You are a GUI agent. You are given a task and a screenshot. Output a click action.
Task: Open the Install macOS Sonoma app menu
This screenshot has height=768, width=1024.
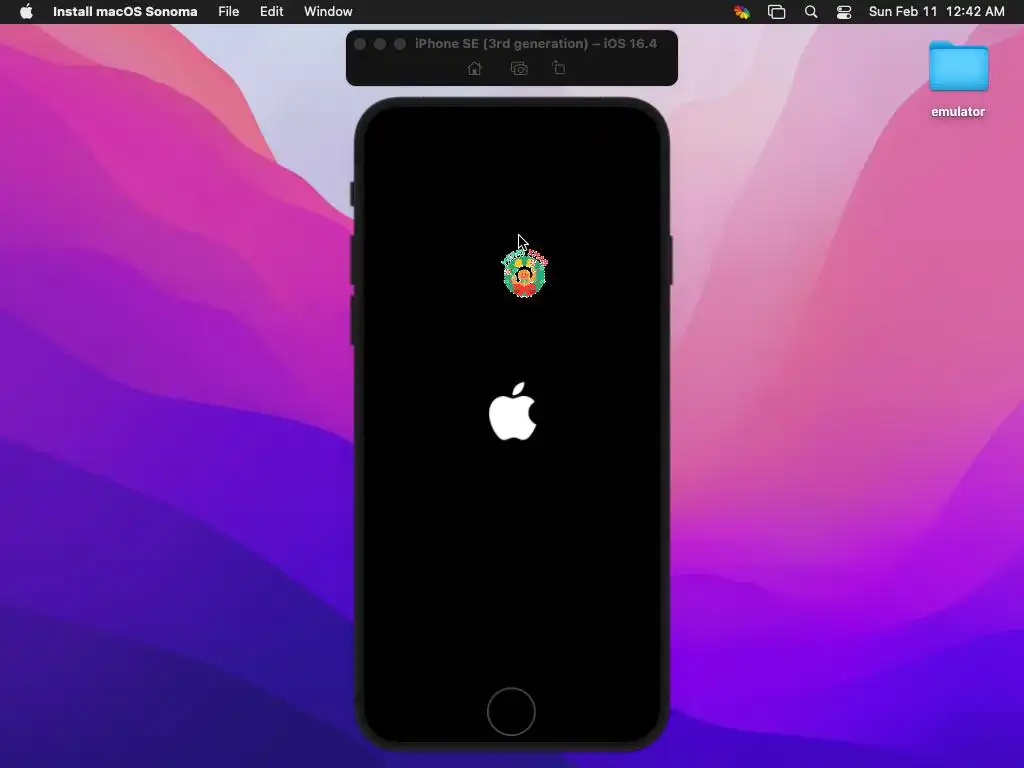point(125,11)
